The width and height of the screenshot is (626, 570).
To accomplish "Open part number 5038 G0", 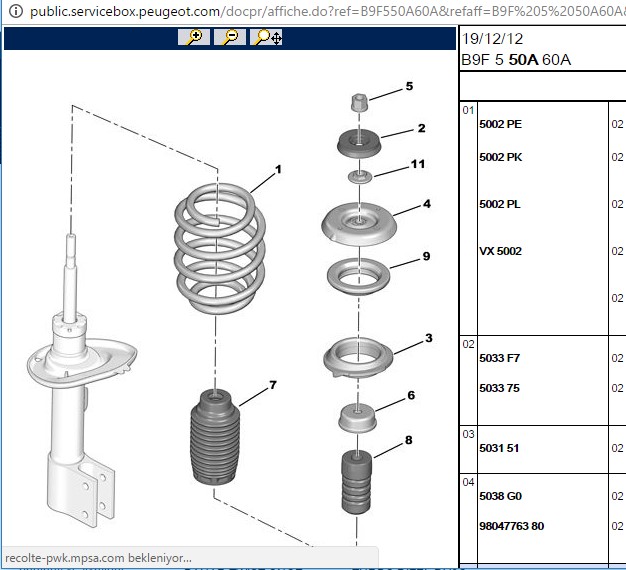I will click(501, 496).
